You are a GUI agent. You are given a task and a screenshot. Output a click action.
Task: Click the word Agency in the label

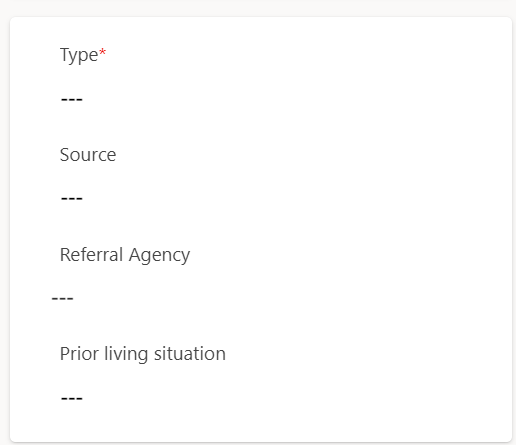tap(160, 256)
